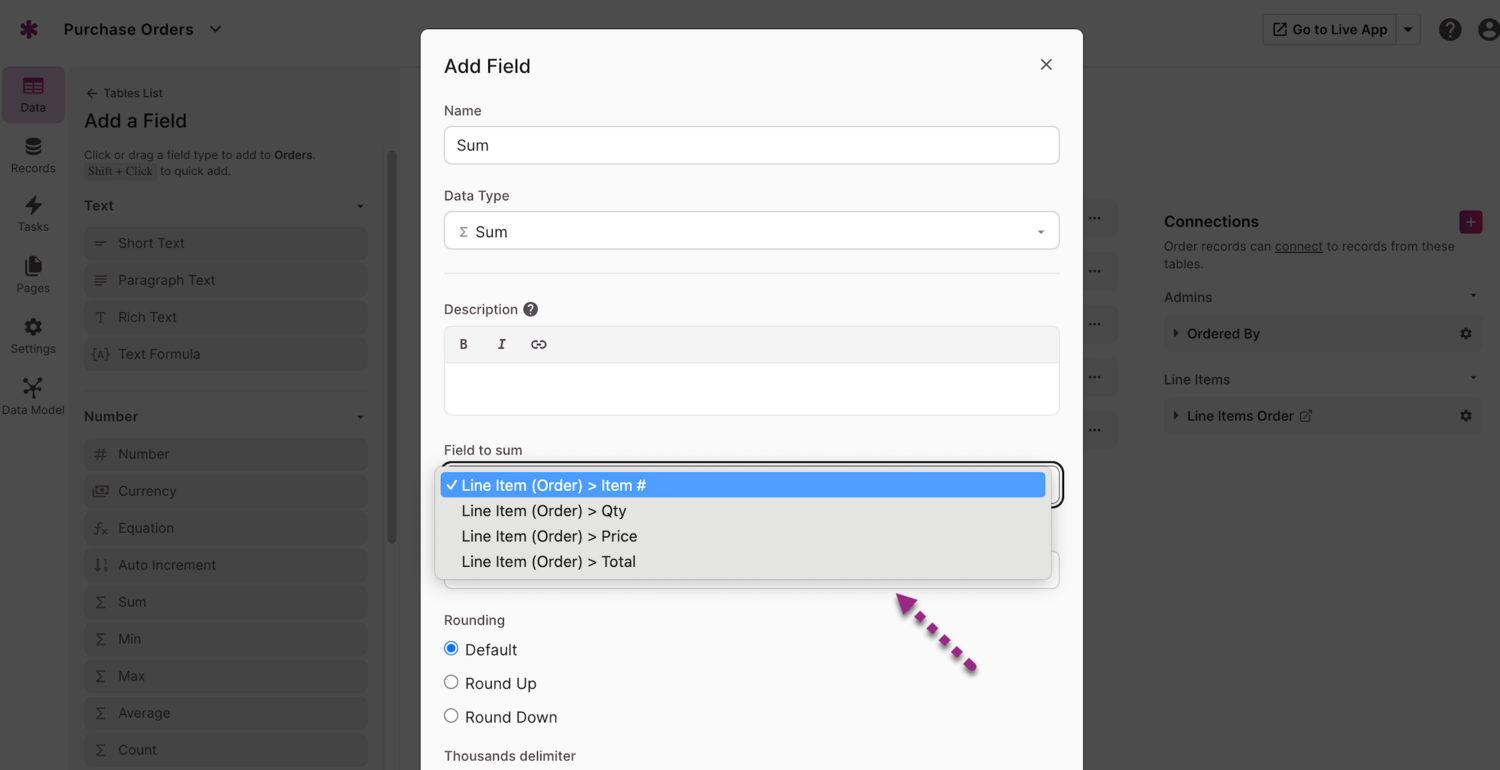Open the Data Type dropdown
The image size is (1500, 770).
coord(751,231)
